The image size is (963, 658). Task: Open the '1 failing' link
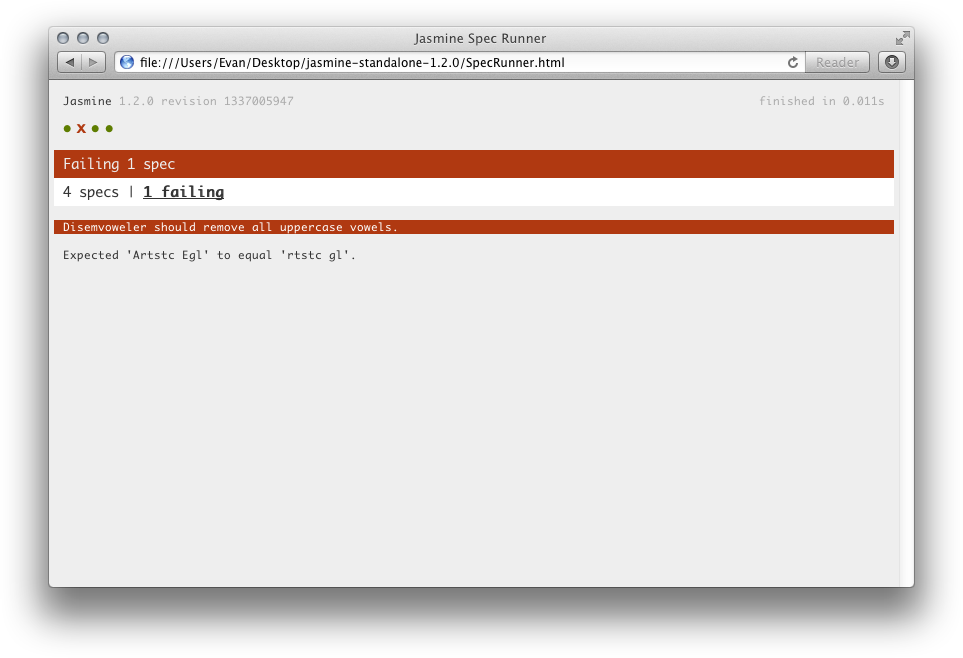(x=184, y=192)
